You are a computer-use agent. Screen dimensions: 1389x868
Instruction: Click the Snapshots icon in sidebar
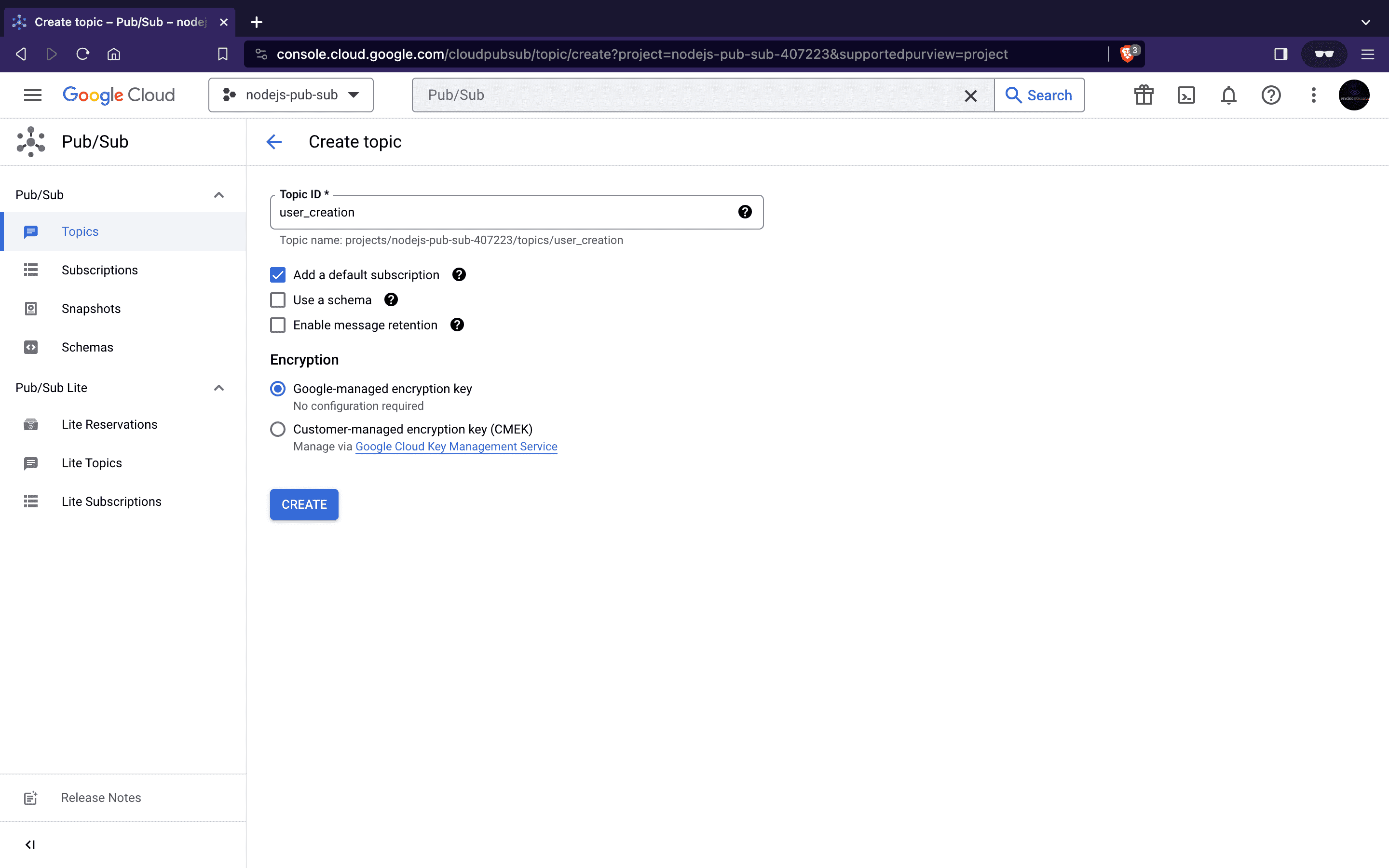(x=31, y=308)
